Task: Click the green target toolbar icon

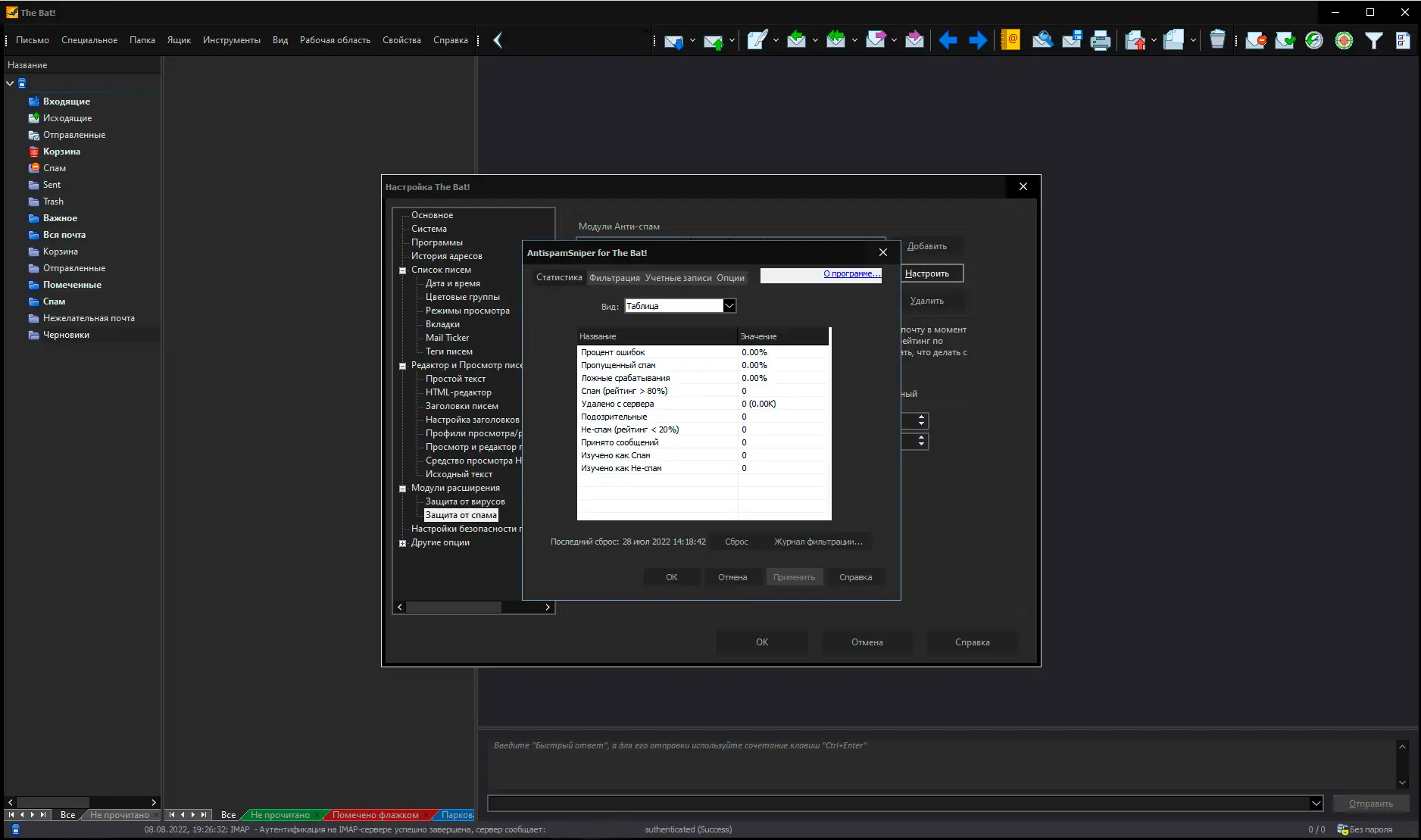Action: (x=1344, y=40)
